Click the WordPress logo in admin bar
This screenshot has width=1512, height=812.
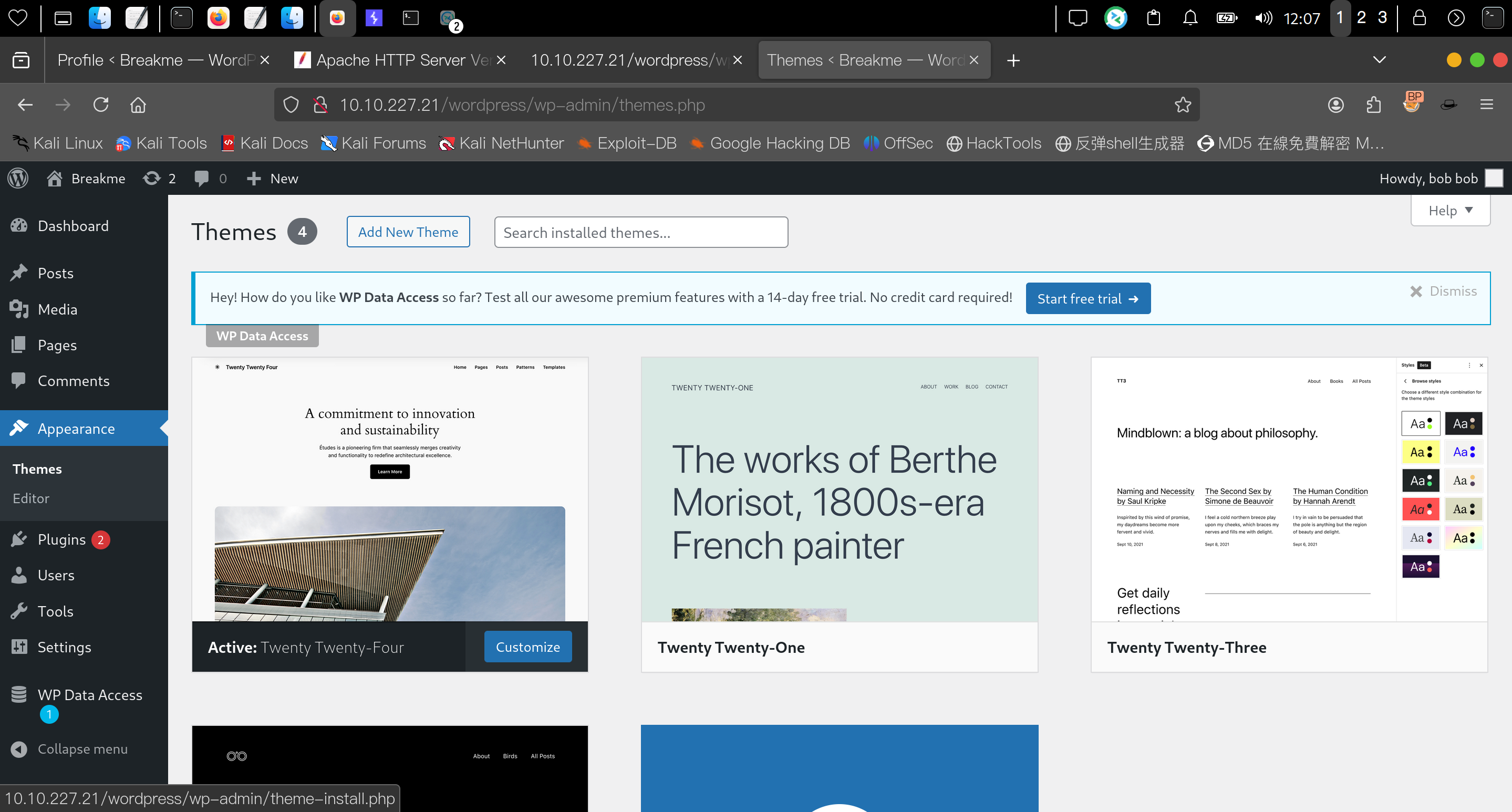pyautogui.click(x=18, y=179)
